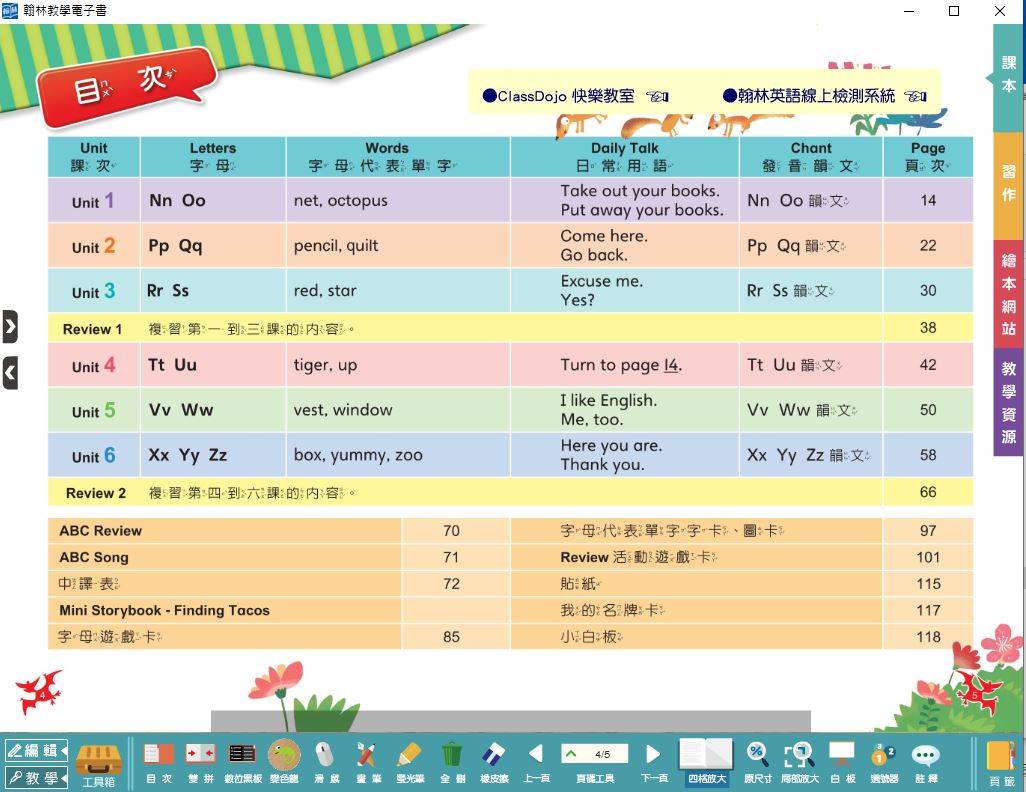The width and height of the screenshot is (1026, 792).
Task: Open the 教學資源 side tab
Action: [x=1008, y=403]
